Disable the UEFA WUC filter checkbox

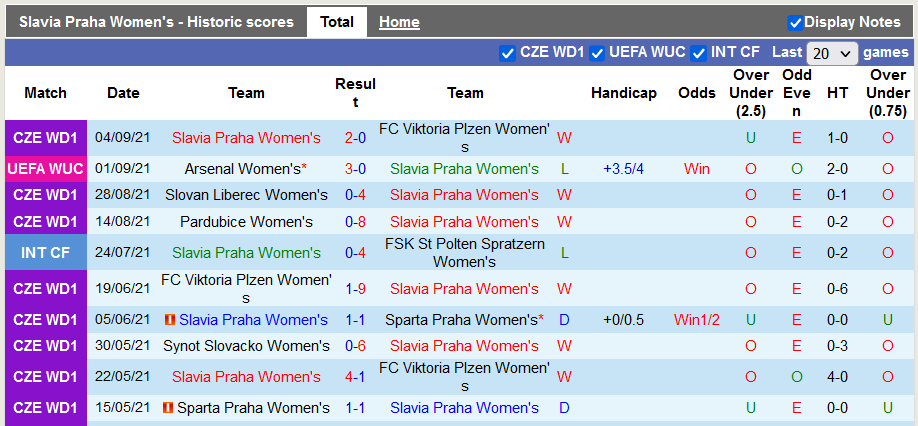tap(598, 53)
